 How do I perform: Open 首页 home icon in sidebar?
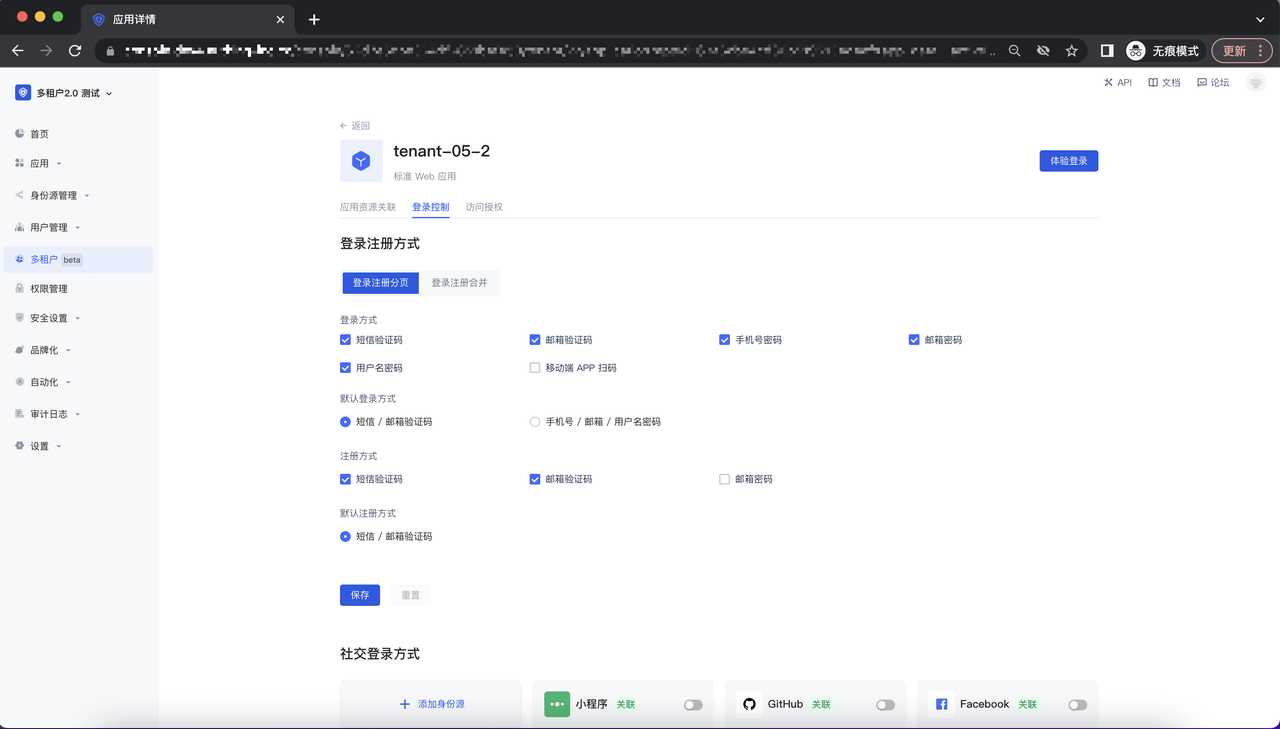coord(20,133)
